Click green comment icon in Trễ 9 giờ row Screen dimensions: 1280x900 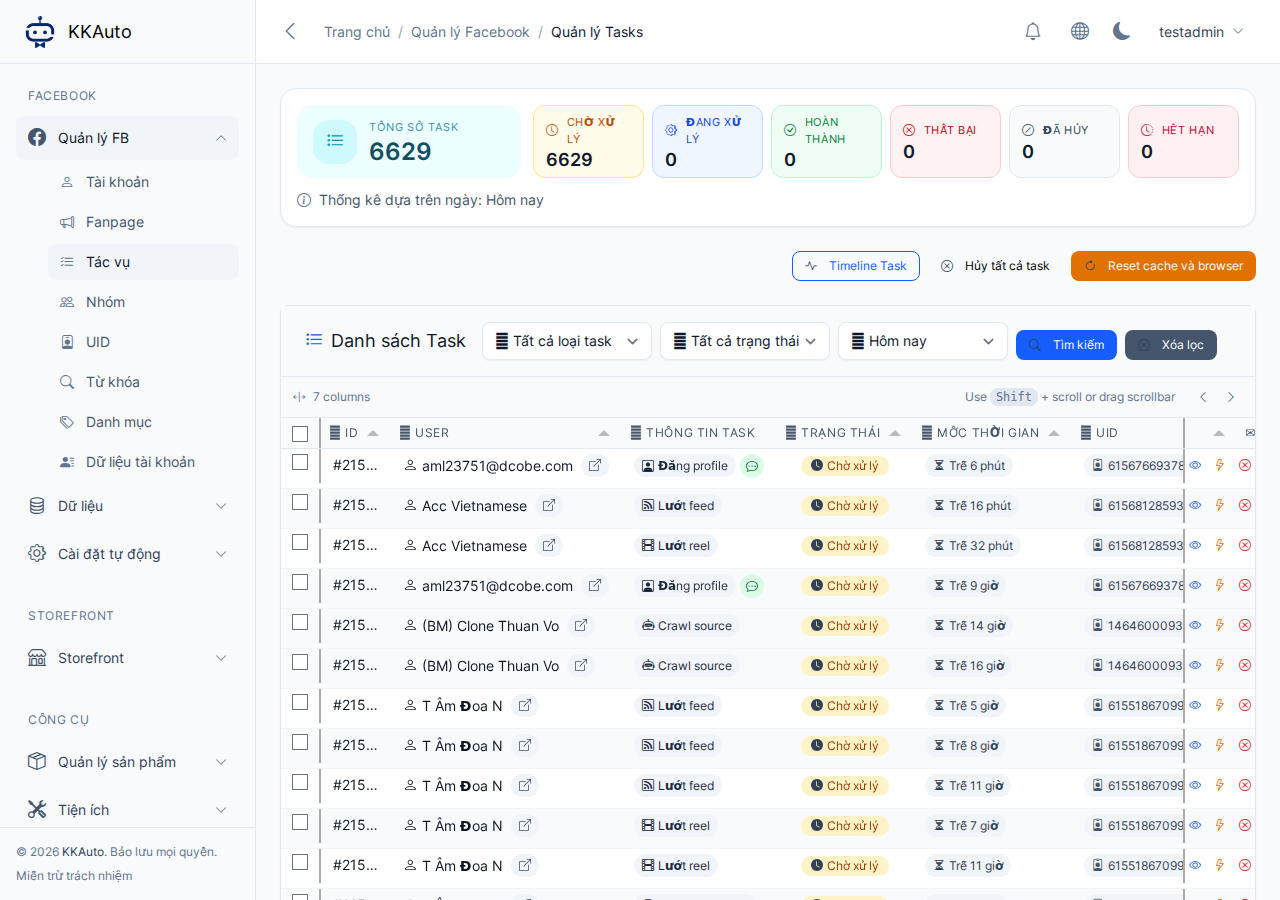click(x=752, y=586)
